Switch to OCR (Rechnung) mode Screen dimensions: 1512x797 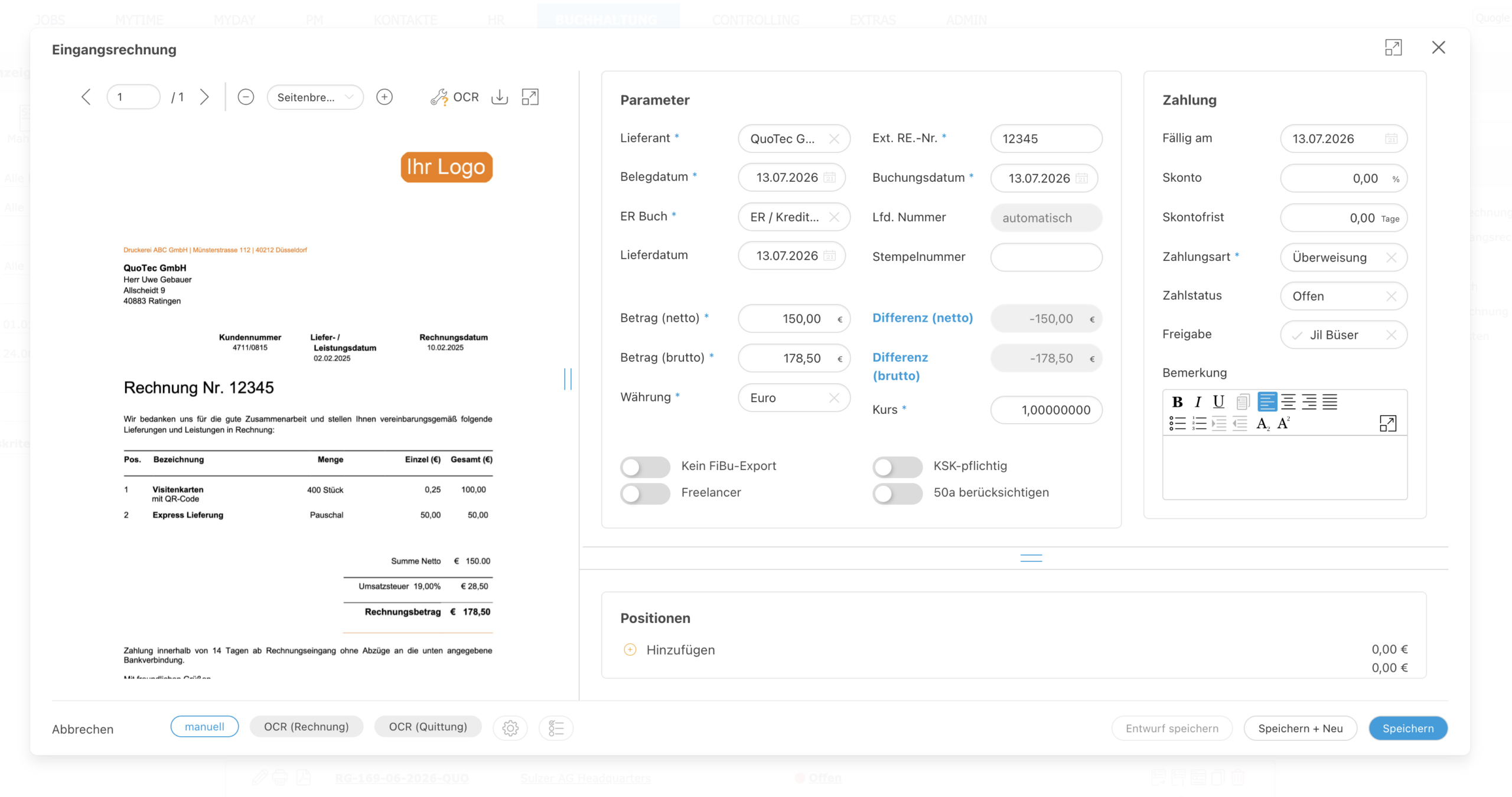pos(306,727)
